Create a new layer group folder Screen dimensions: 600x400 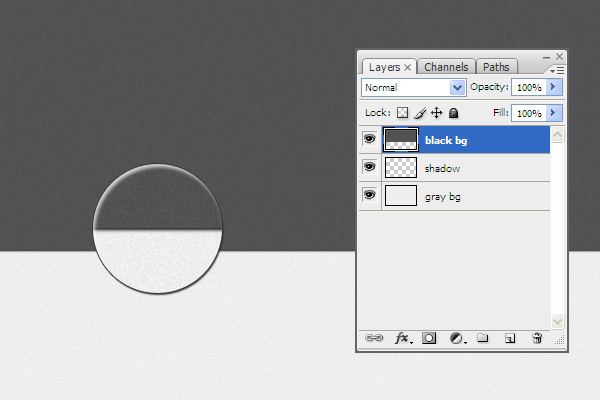(x=483, y=338)
